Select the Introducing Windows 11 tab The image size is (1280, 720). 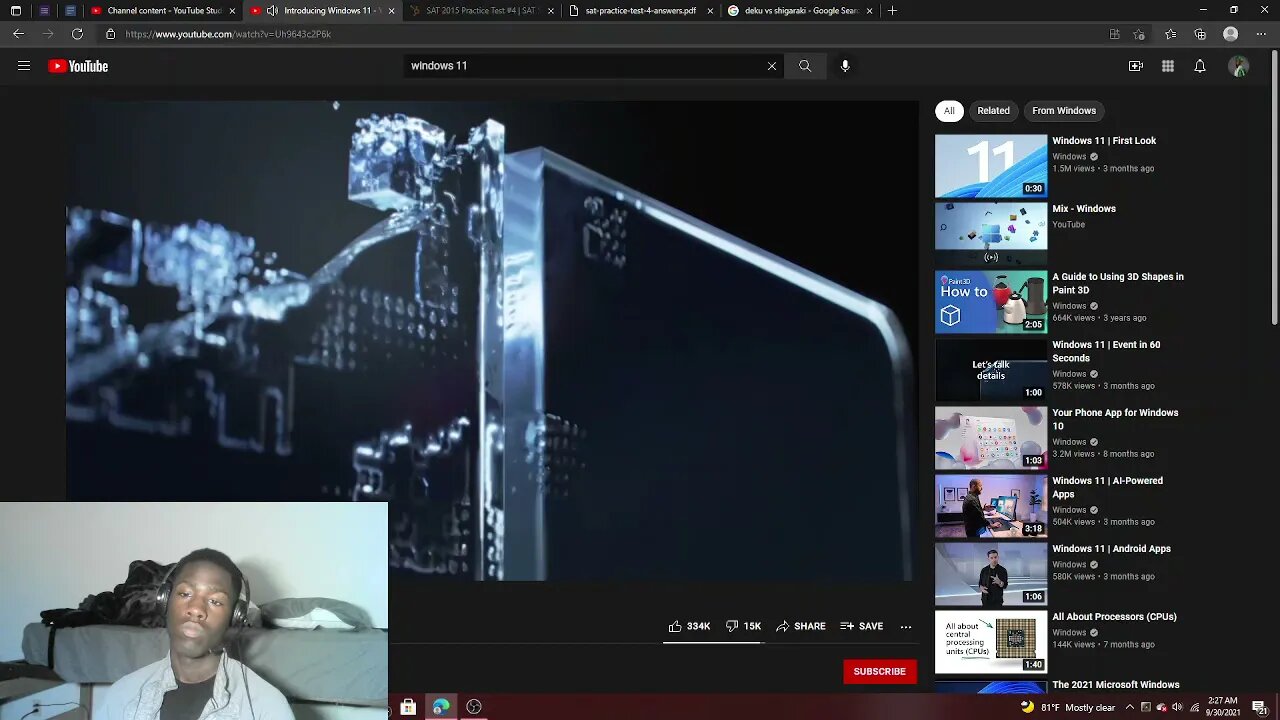(x=322, y=11)
